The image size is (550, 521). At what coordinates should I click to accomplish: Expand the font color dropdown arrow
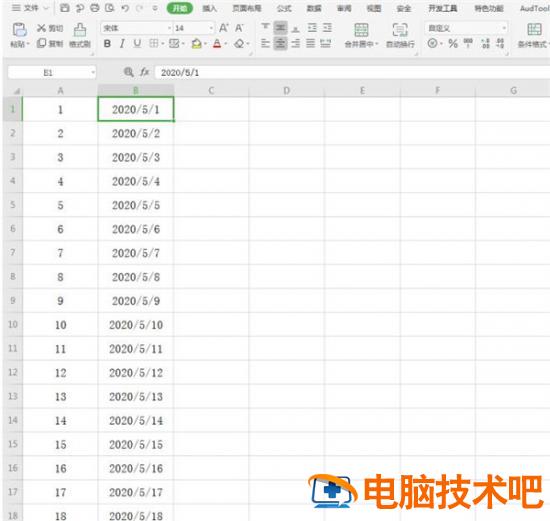pyautogui.click(x=226, y=44)
